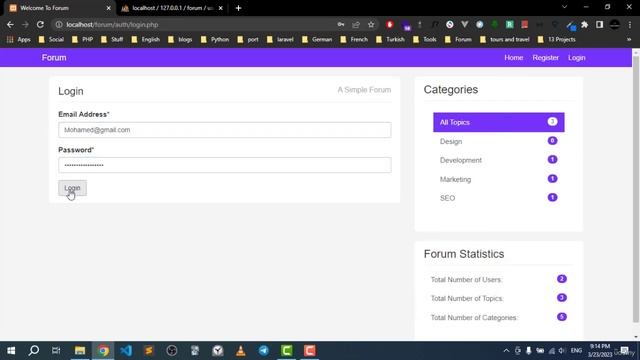Image resolution: width=640 pixels, height=360 pixels.
Task: Switch to the localhost phpMyAdmin tab
Action: click(171, 8)
